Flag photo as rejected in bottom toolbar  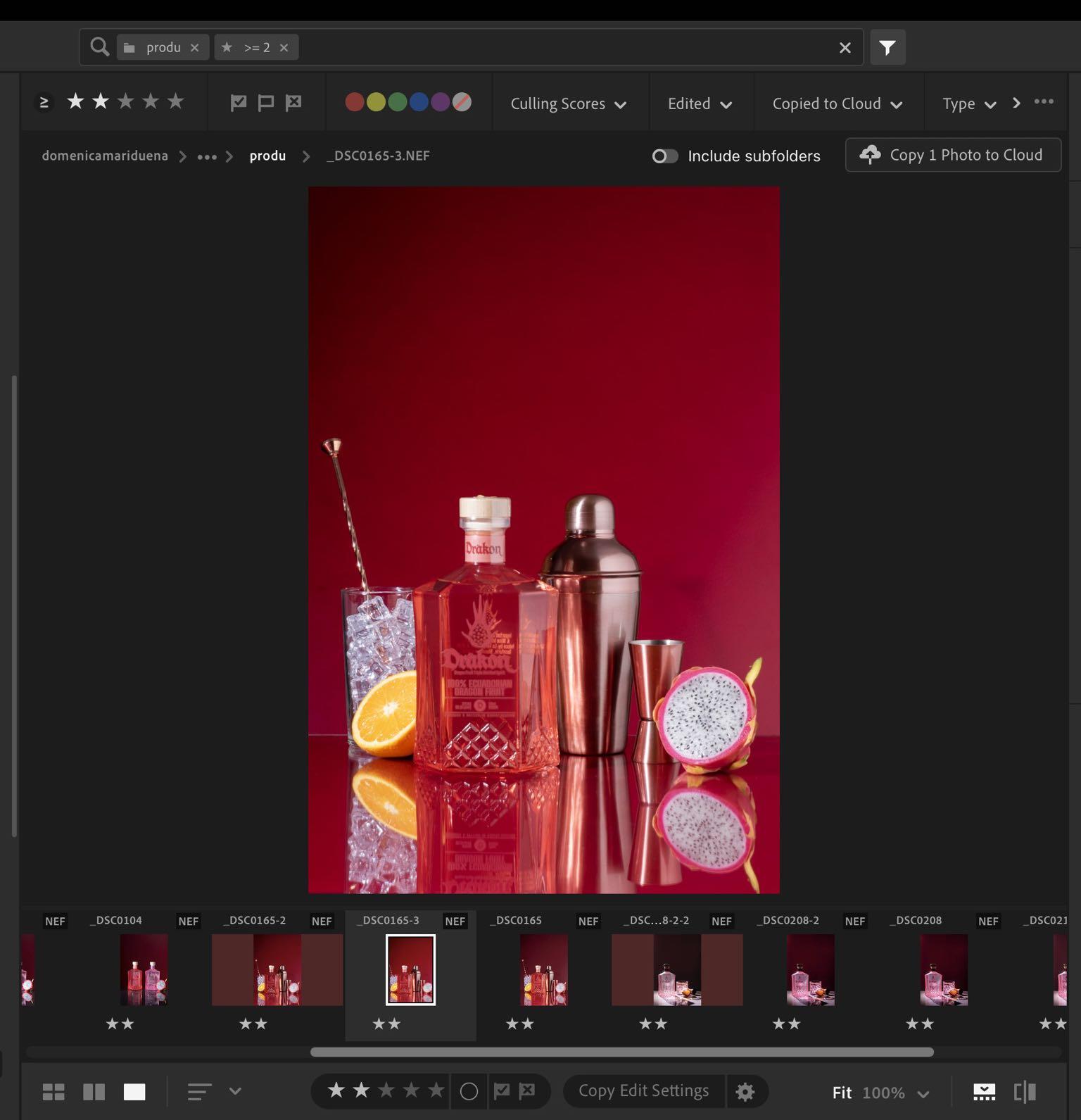click(x=526, y=1091)
